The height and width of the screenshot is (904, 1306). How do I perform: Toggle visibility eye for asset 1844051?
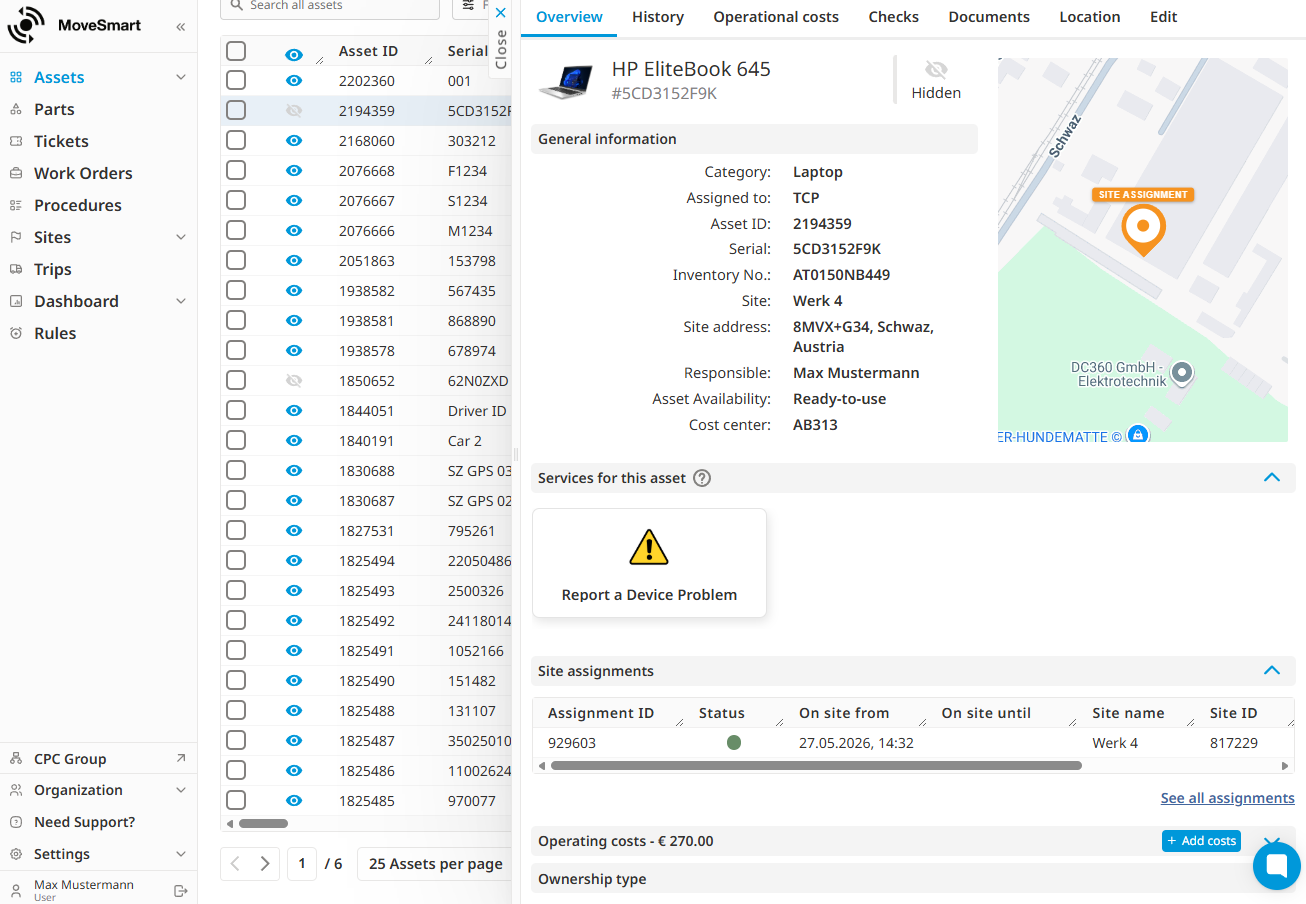point(294,411)
